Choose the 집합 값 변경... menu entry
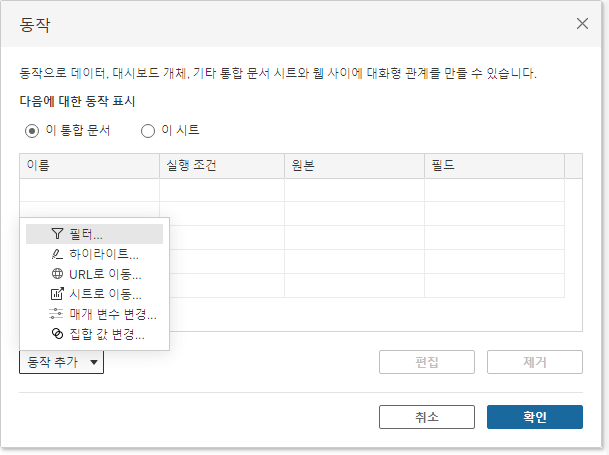Viewport: 609px width, 455px height. (94, 334)
